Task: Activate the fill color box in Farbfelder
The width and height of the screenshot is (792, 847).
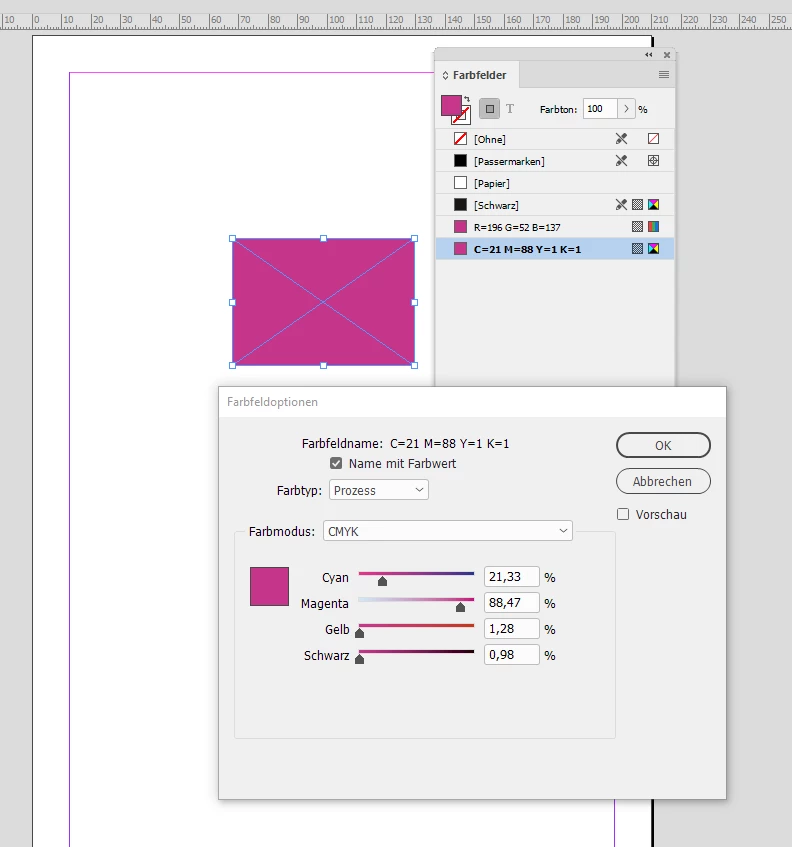Action: (450, 104)
